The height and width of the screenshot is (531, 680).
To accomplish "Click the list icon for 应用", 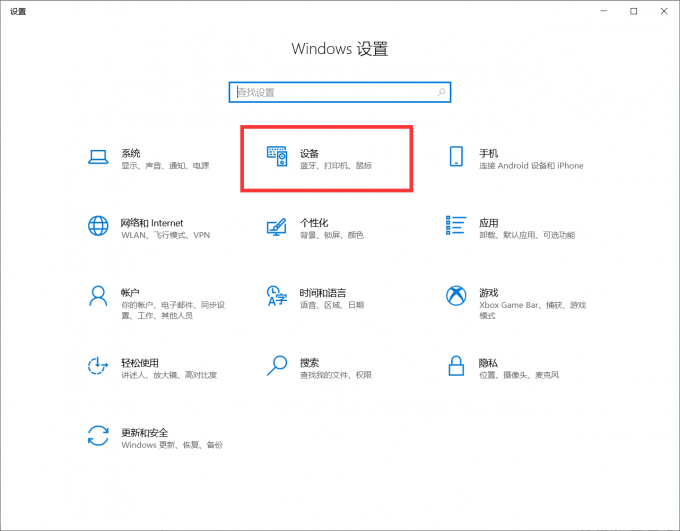I will pos(456,225).
